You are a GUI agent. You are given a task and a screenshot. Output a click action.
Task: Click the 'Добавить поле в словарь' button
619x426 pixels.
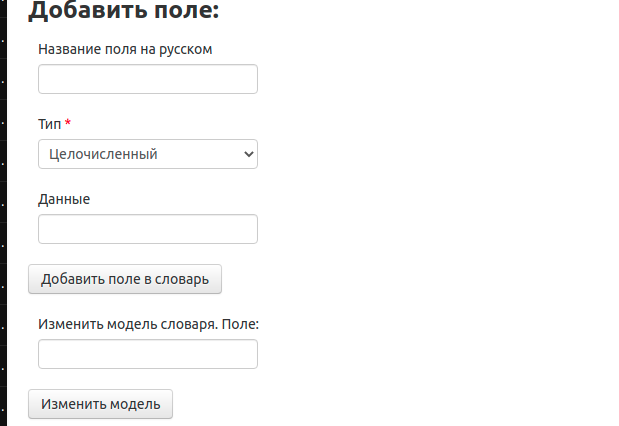pos(125,279)
